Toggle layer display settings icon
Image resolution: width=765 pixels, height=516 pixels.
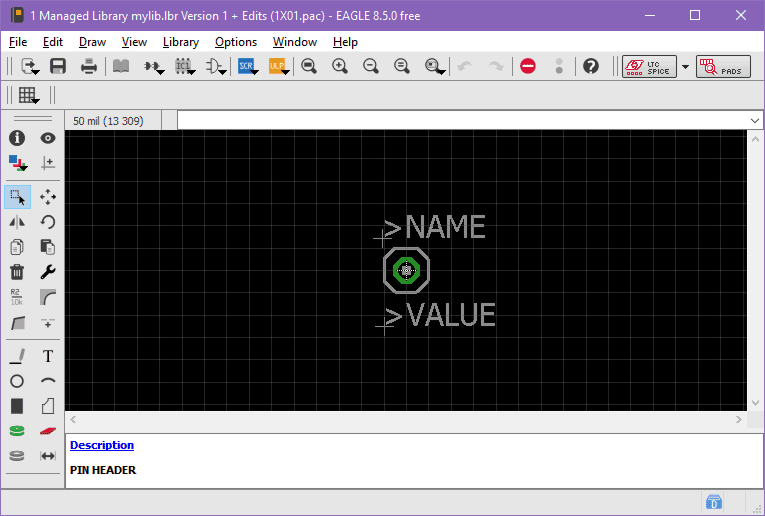(17, 163)
